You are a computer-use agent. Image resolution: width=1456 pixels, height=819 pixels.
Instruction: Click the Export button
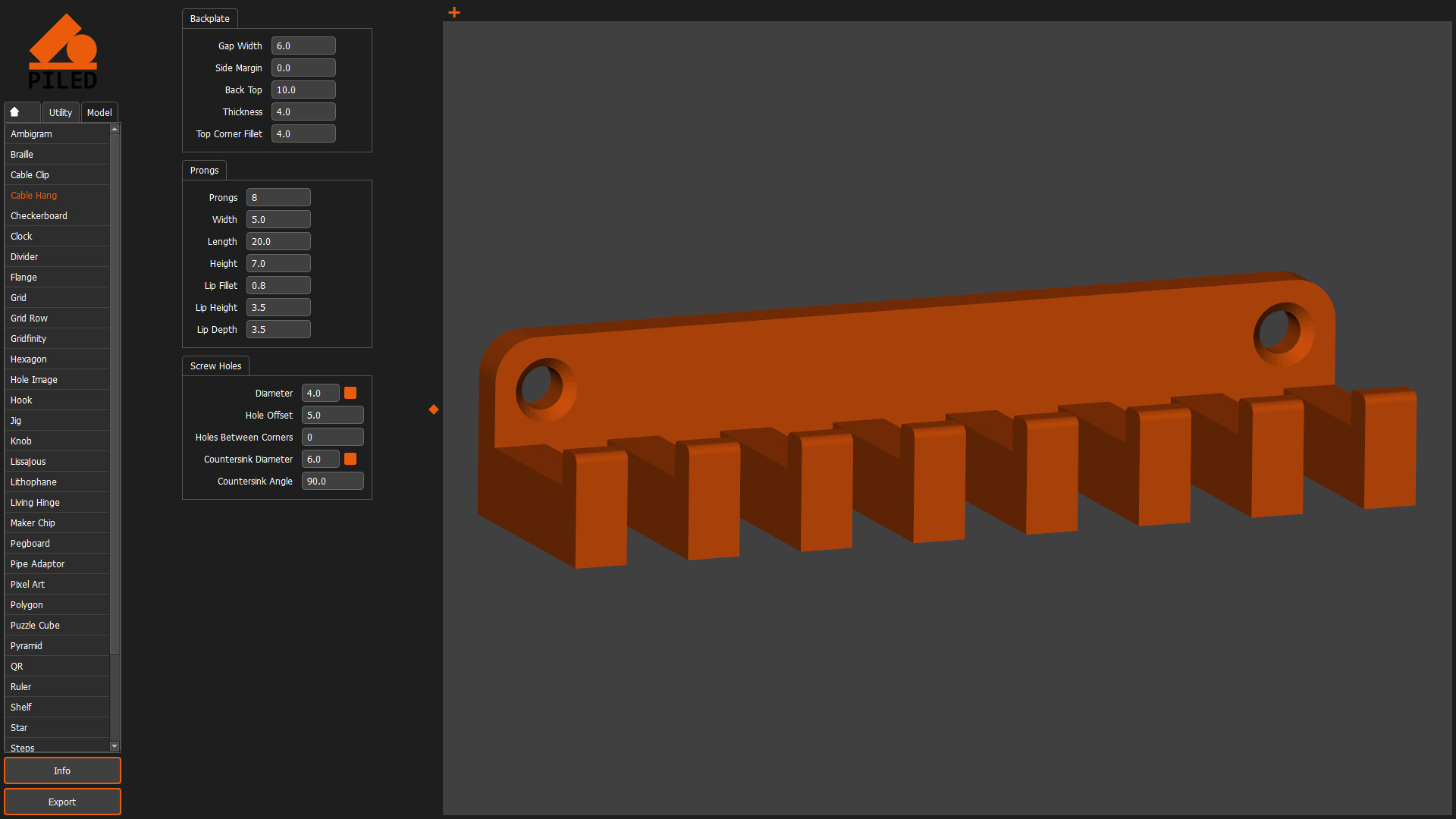[x=62, y=802]
